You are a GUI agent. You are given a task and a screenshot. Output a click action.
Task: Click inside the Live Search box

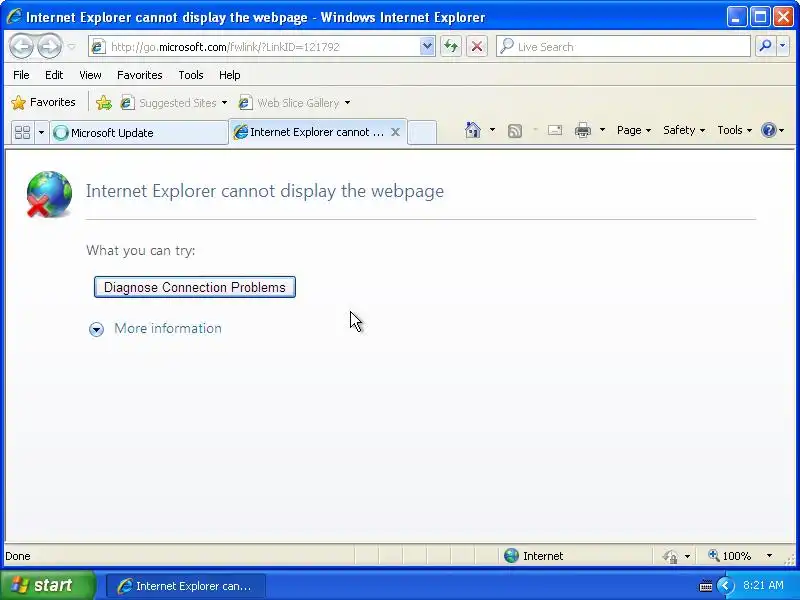(623, 47)
